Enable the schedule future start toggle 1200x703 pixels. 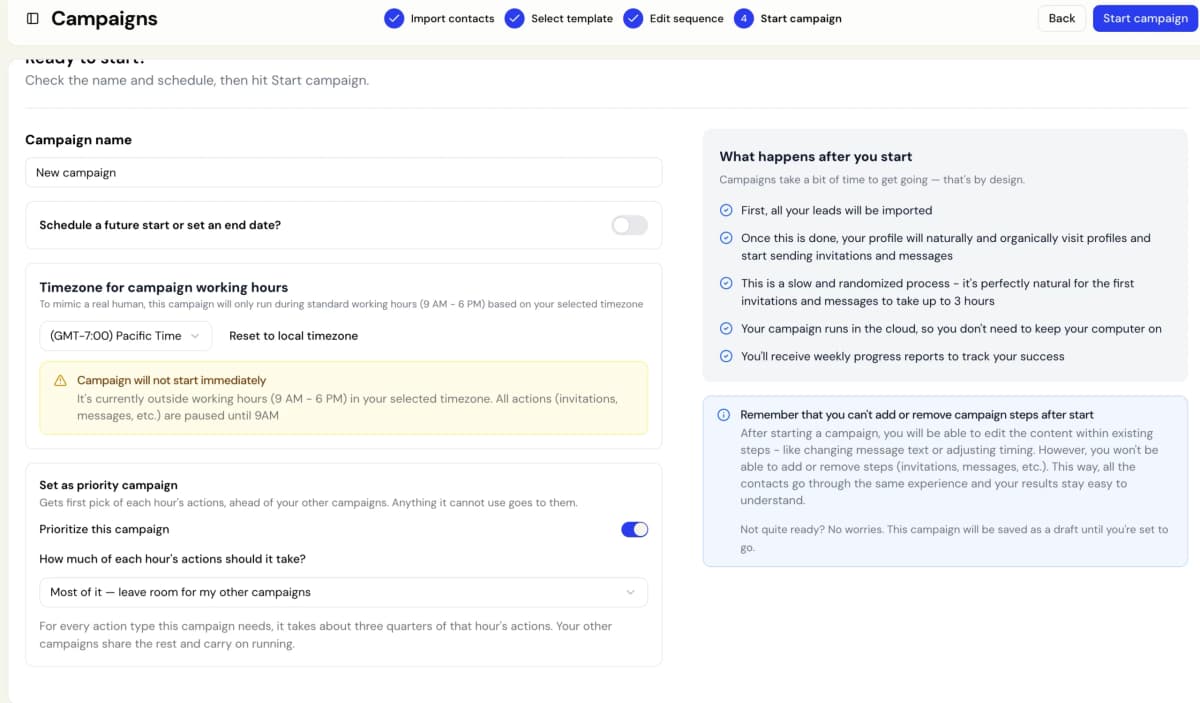pos(630,225)
